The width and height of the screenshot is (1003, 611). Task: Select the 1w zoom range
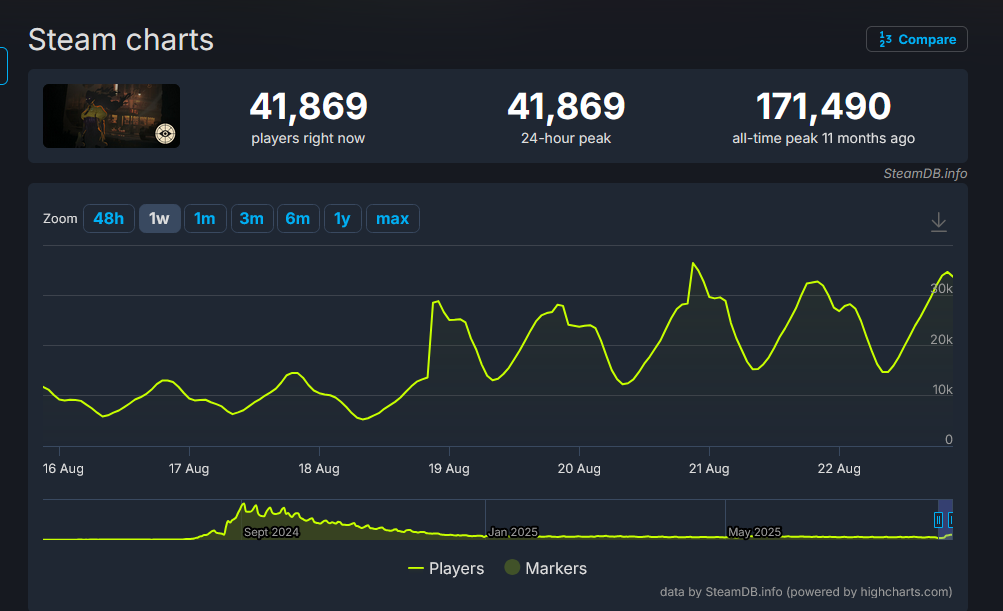coord(159,219)
